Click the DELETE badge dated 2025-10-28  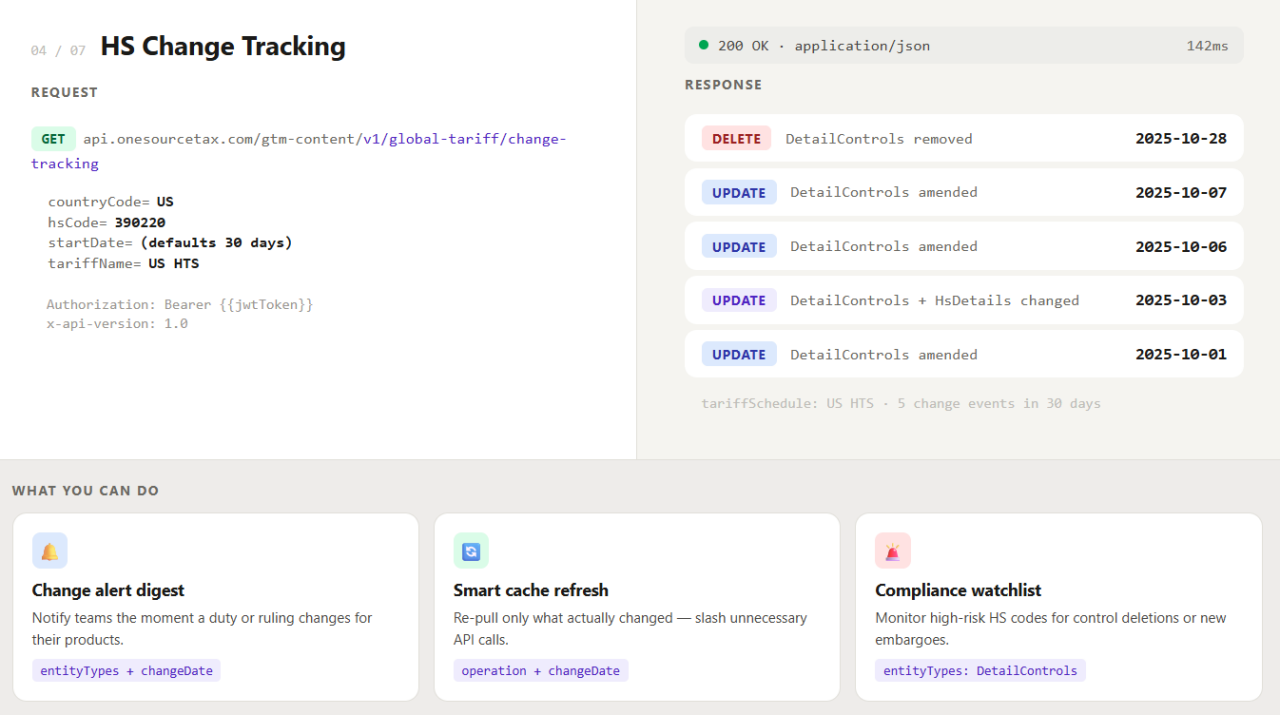click(x=736, y=139)
